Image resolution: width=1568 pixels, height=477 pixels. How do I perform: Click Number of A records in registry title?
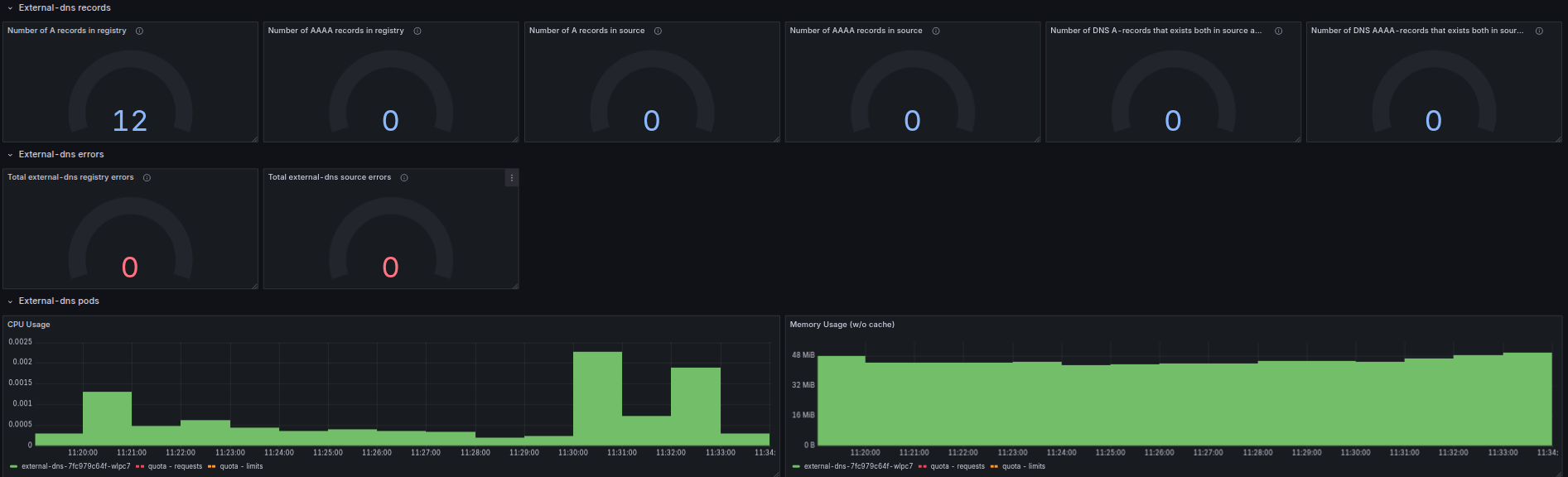(67, 31)
